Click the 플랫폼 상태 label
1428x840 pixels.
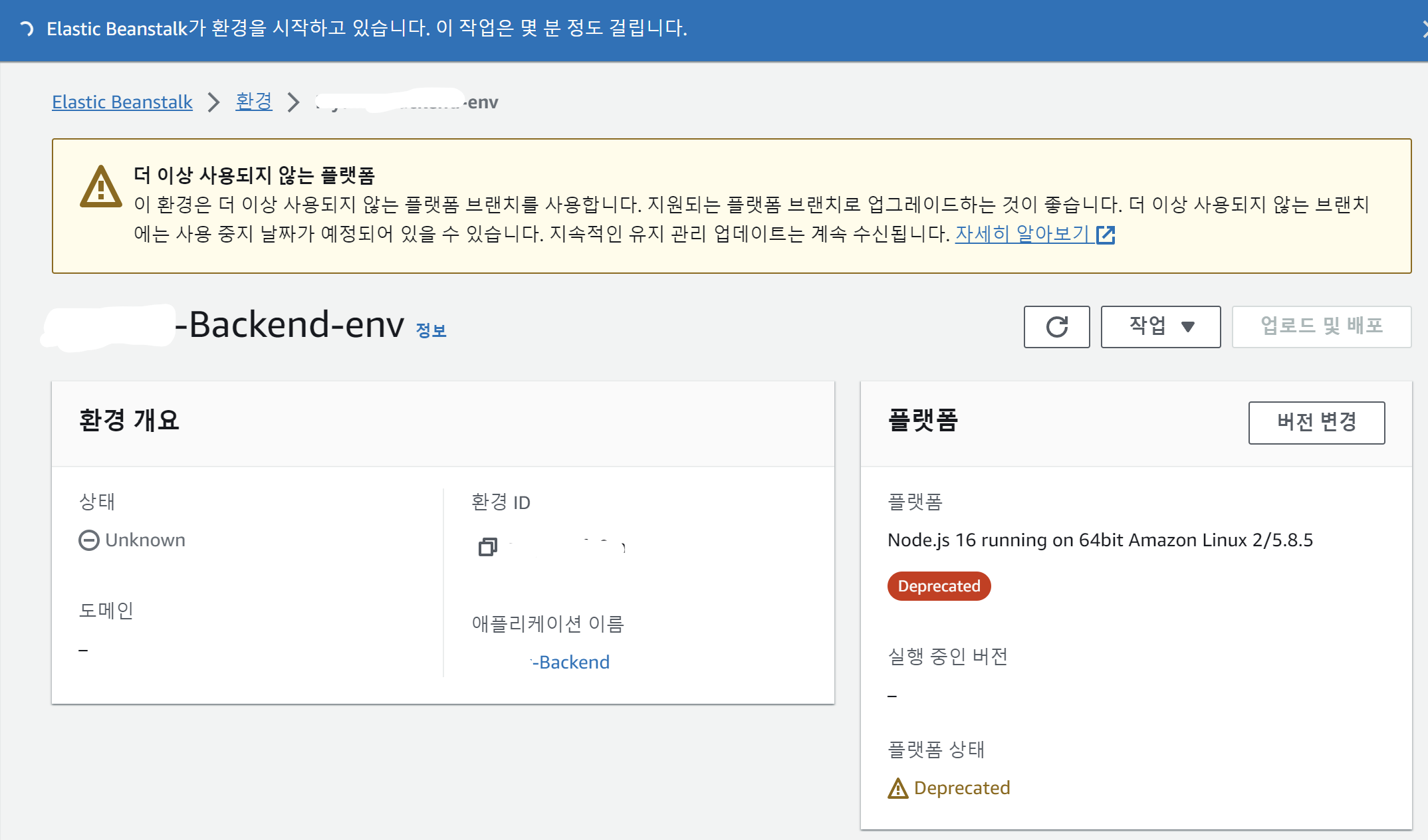[x=936, y=750]
